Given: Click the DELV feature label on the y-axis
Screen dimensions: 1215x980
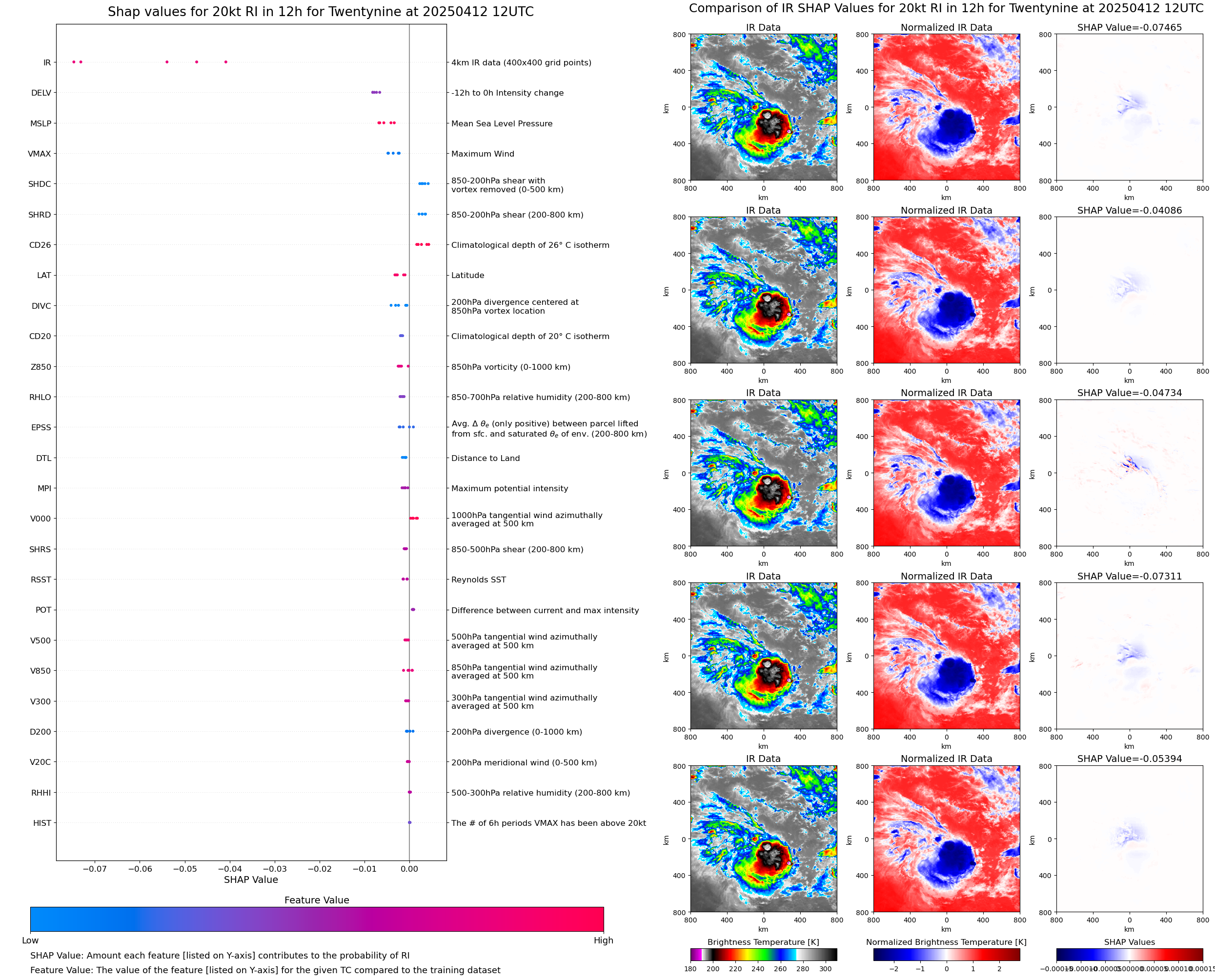Looking at the screenshot, I should coord(40,93).
